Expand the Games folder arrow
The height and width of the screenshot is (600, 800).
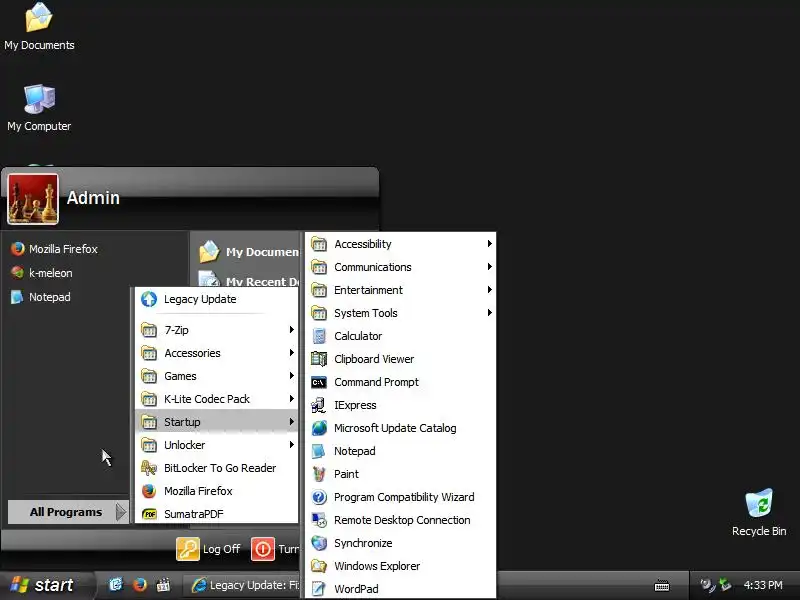tap(291, 376)
